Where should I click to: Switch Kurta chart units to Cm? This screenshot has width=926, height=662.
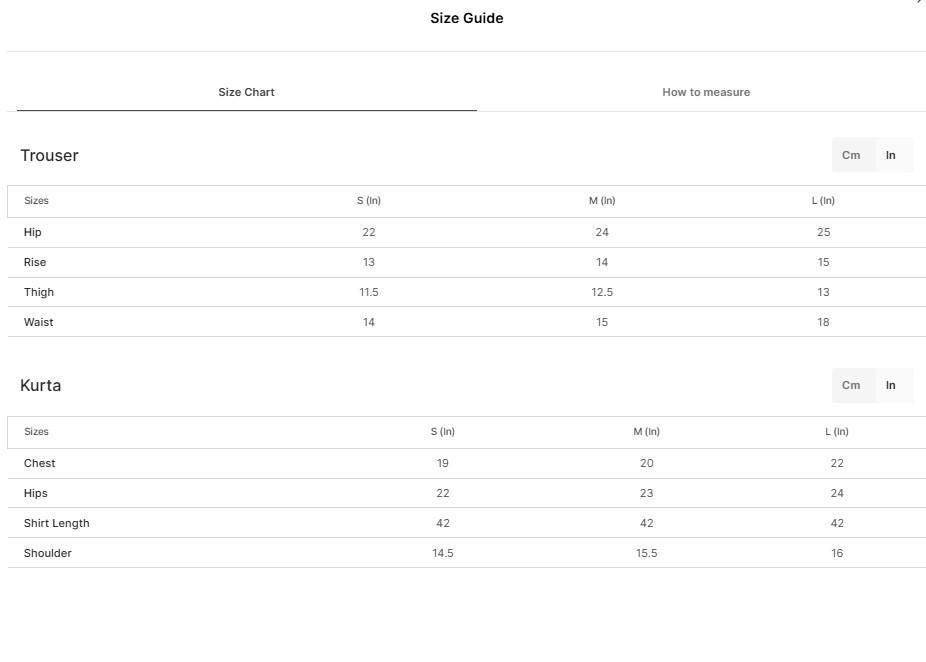pos(851,385)
